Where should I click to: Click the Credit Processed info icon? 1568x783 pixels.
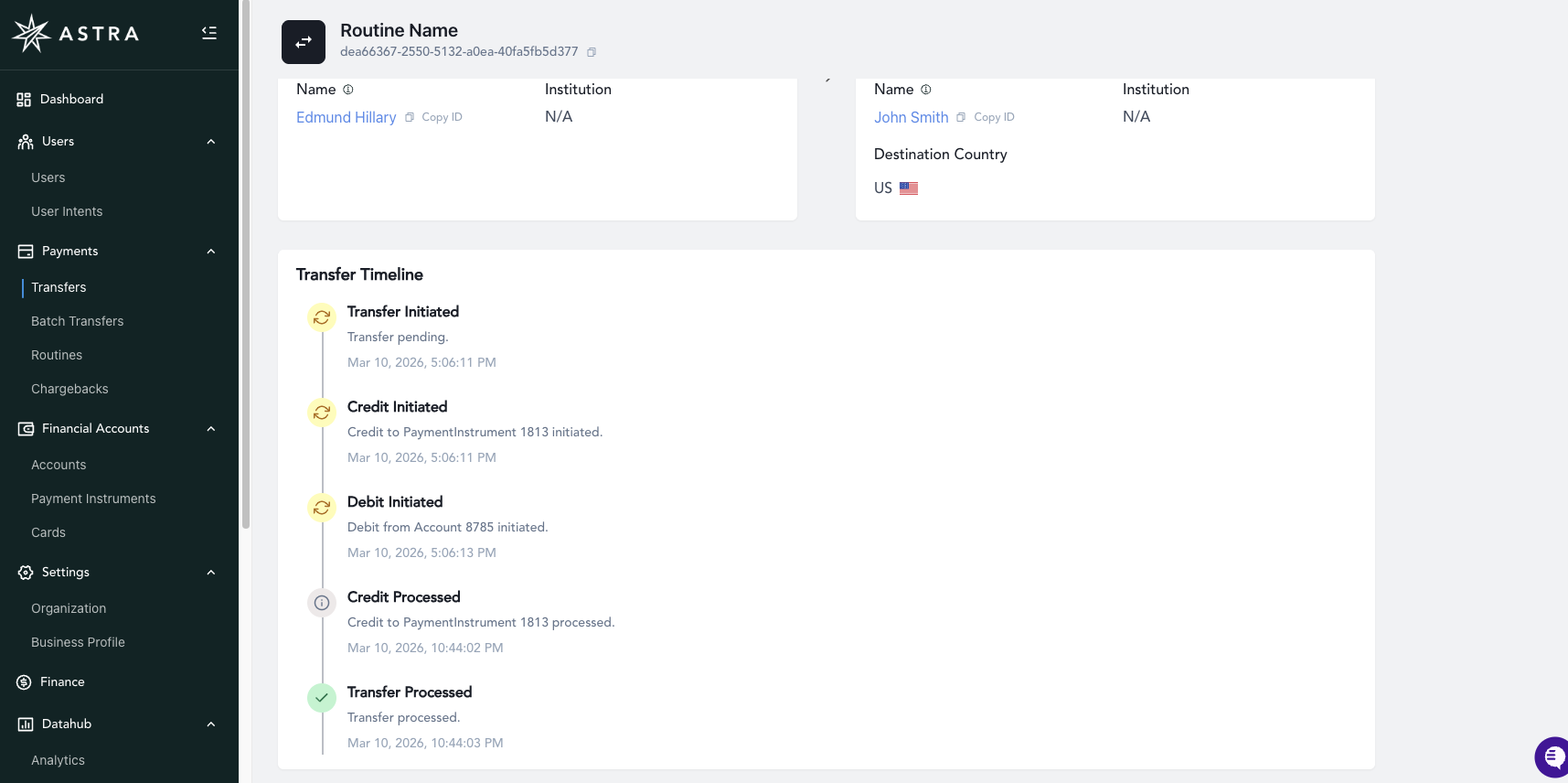click(322, 603)
